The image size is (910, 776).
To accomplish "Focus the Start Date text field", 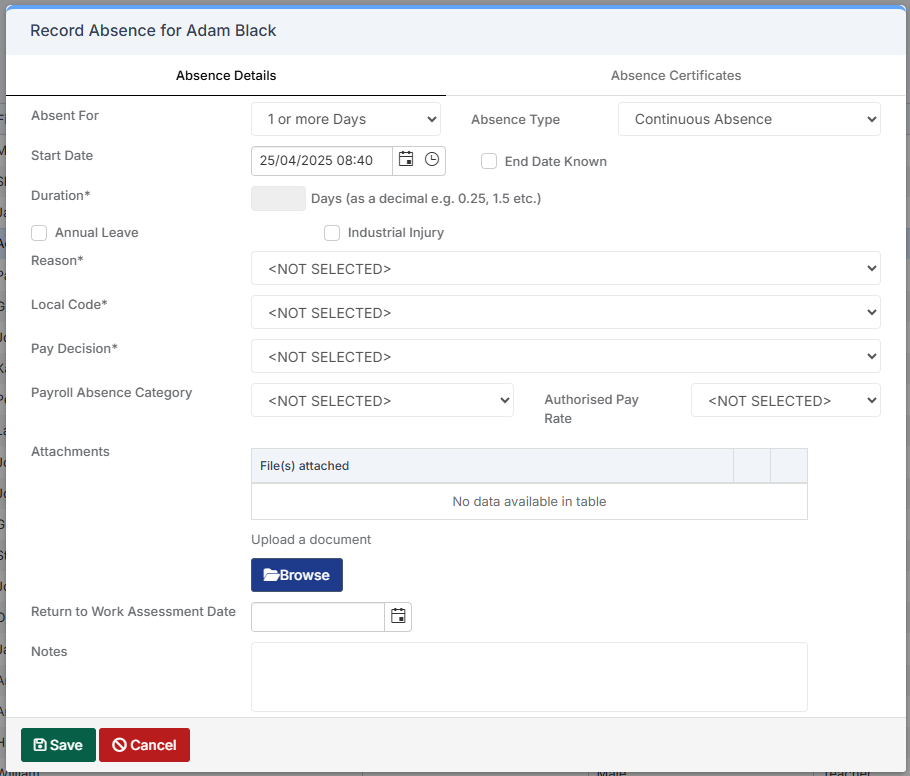I will click(x=322, y=161).
